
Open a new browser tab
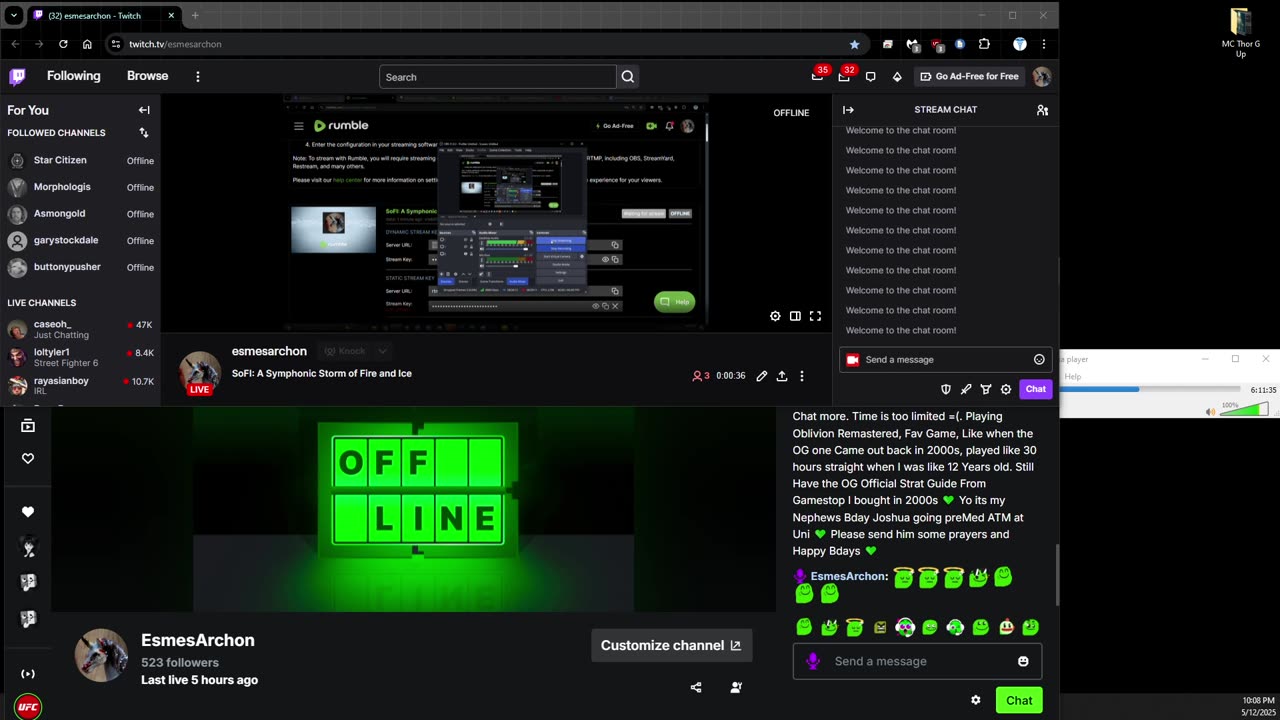195,15
